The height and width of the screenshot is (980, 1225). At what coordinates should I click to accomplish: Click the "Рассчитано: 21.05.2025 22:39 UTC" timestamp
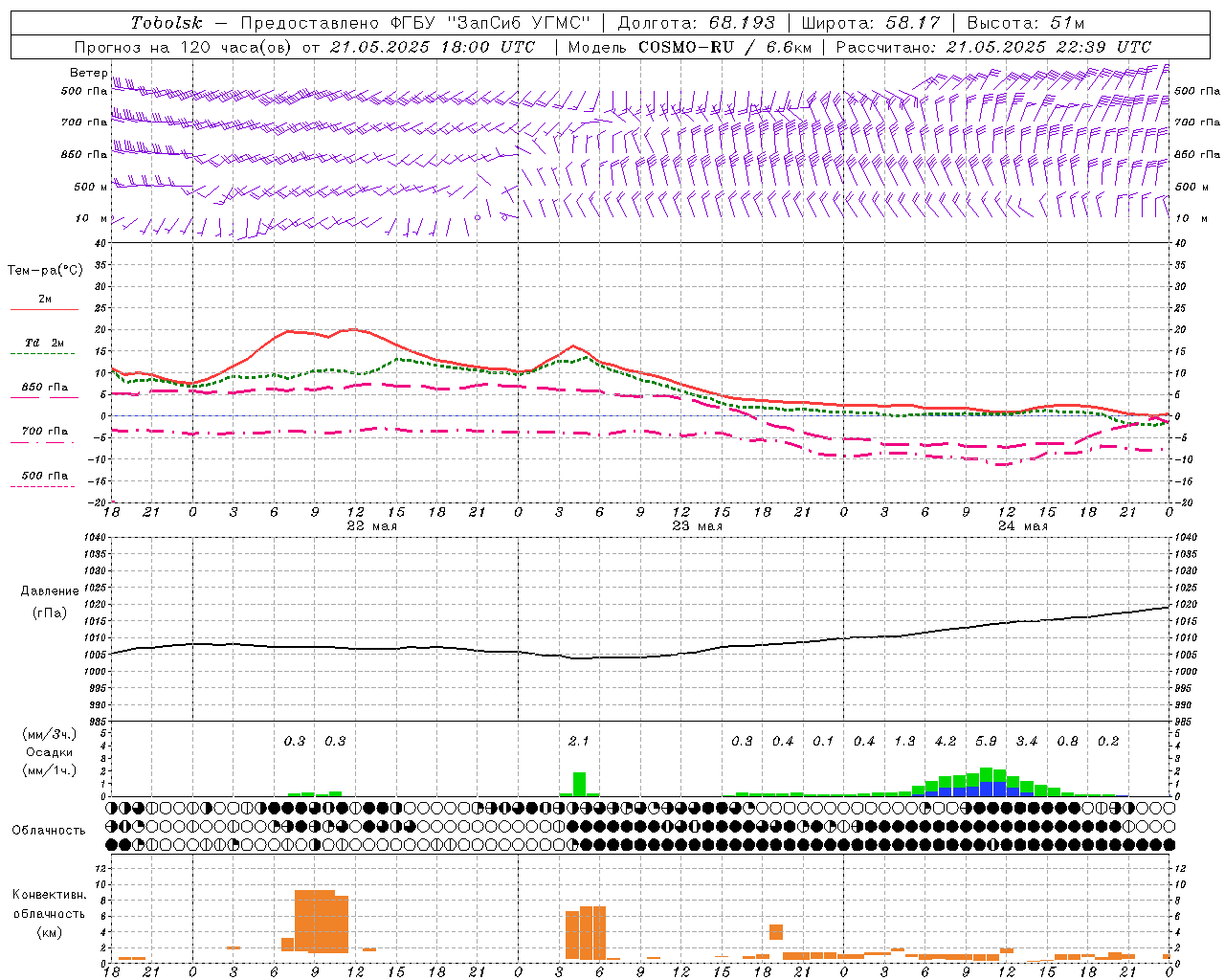click(x=993, y=46)
